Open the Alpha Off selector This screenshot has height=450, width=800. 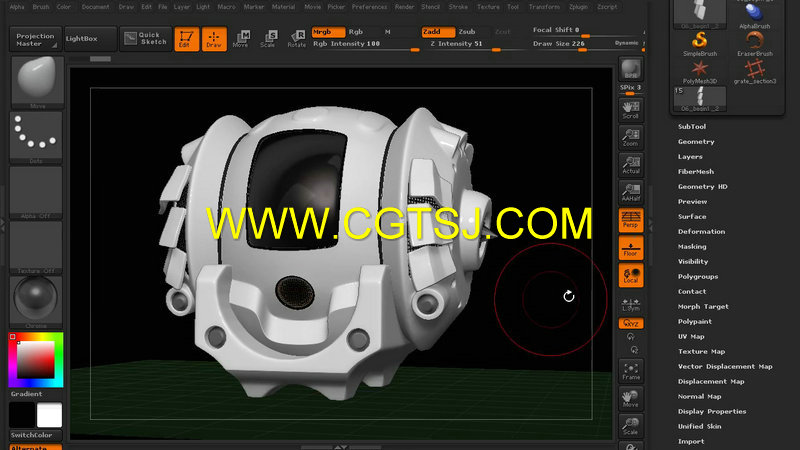pyautogui.click(x=36, y=192)
